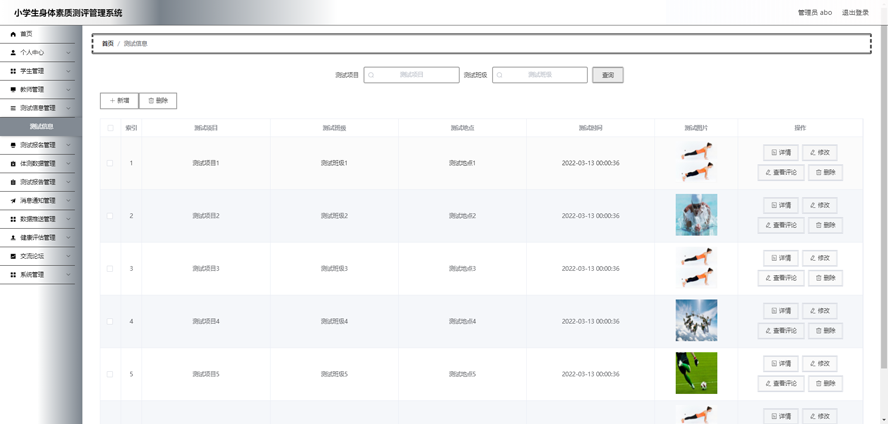The width and height of the screenshot is (888, 424).
Task: Click the monitor icon next to 教师管理
Action: pos(13,89)
